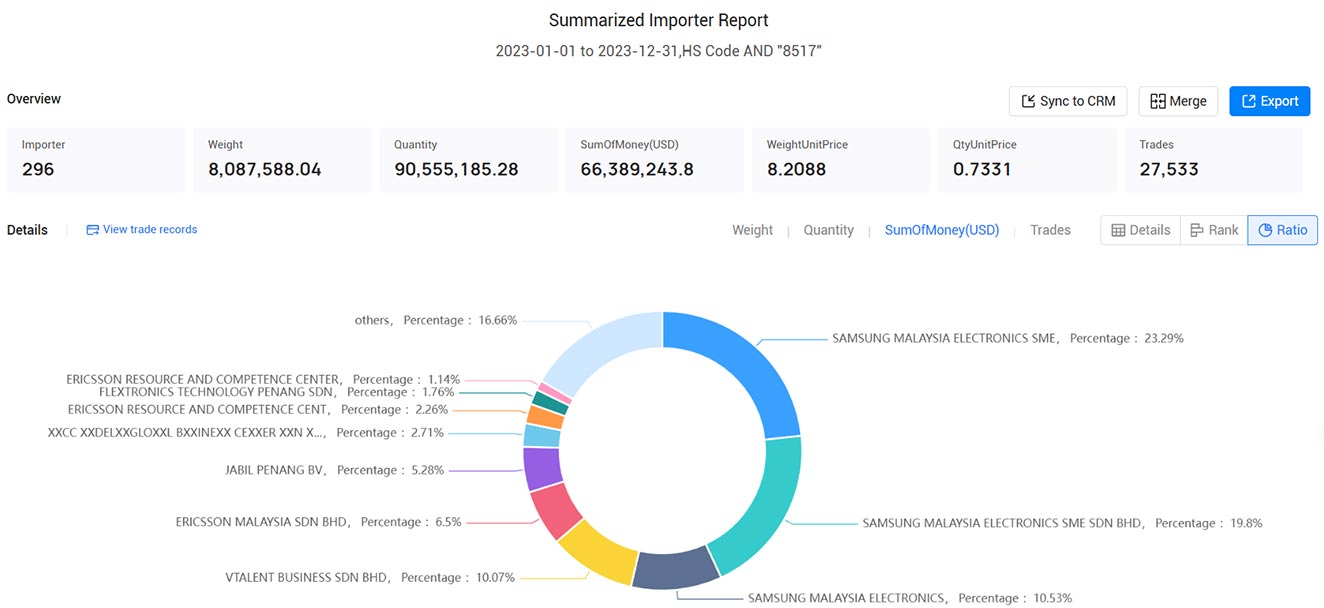
Task: Click the Quantity 90,555,185.28 overview card
Action: (468, 159)
